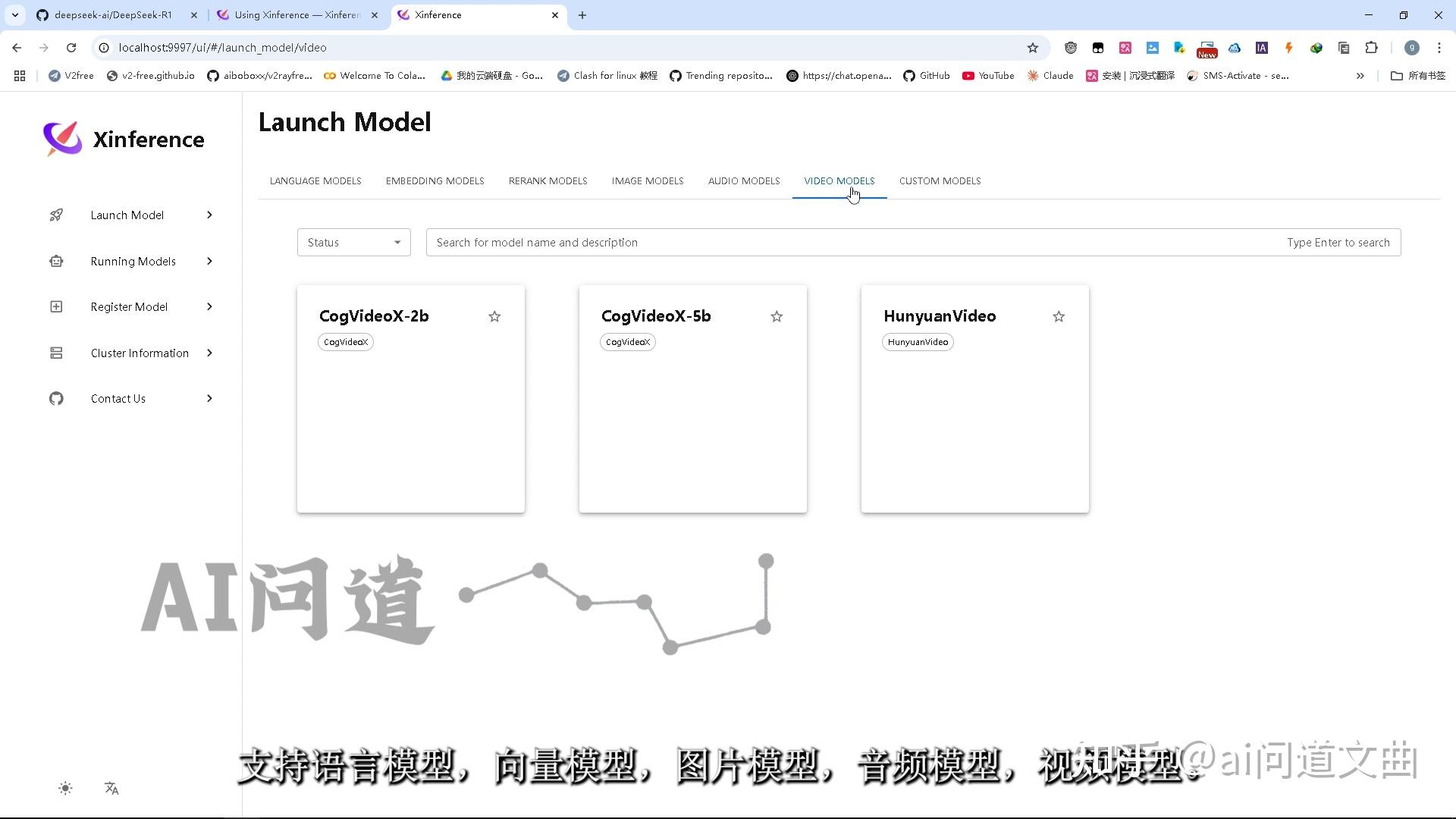Bookmark this page with star icon
The width and height of the screenshot is (1456, 819).
click(1032, 48)
